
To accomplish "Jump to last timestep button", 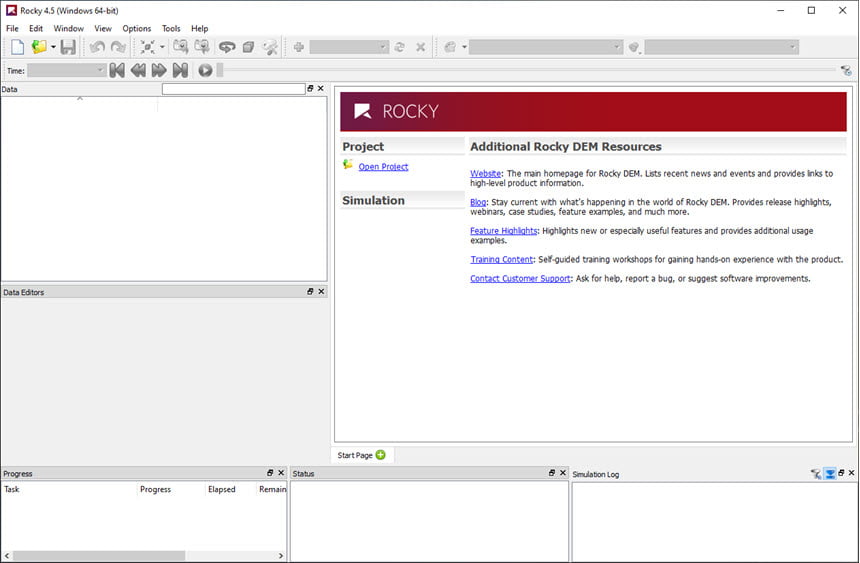I will [x=180, y=70].
